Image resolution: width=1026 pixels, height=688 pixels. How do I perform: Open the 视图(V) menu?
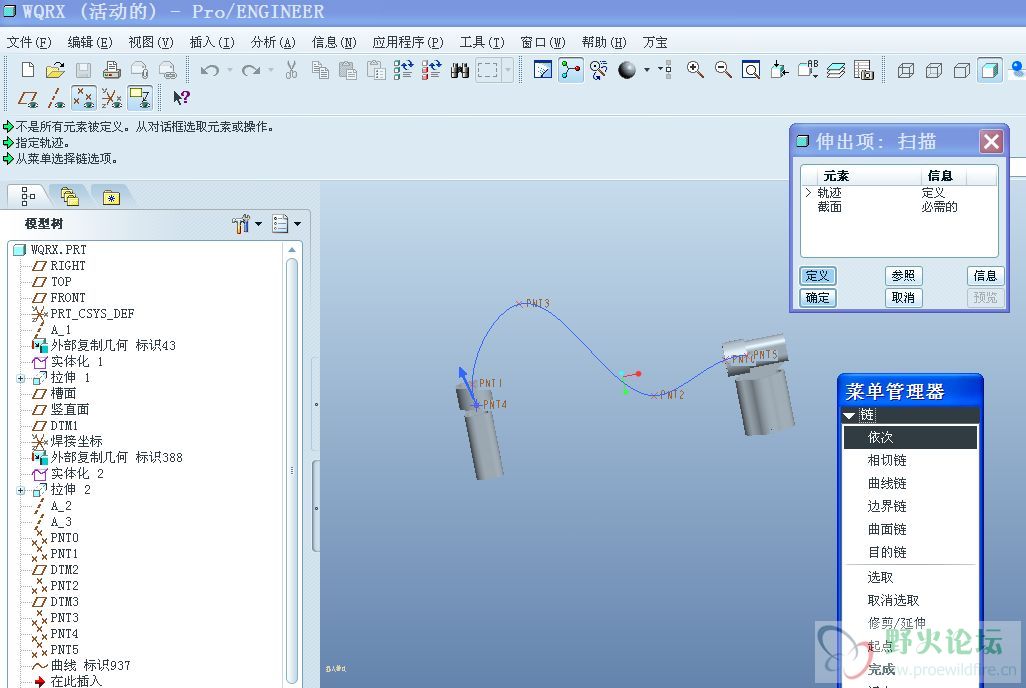click(x=150, y=43)
